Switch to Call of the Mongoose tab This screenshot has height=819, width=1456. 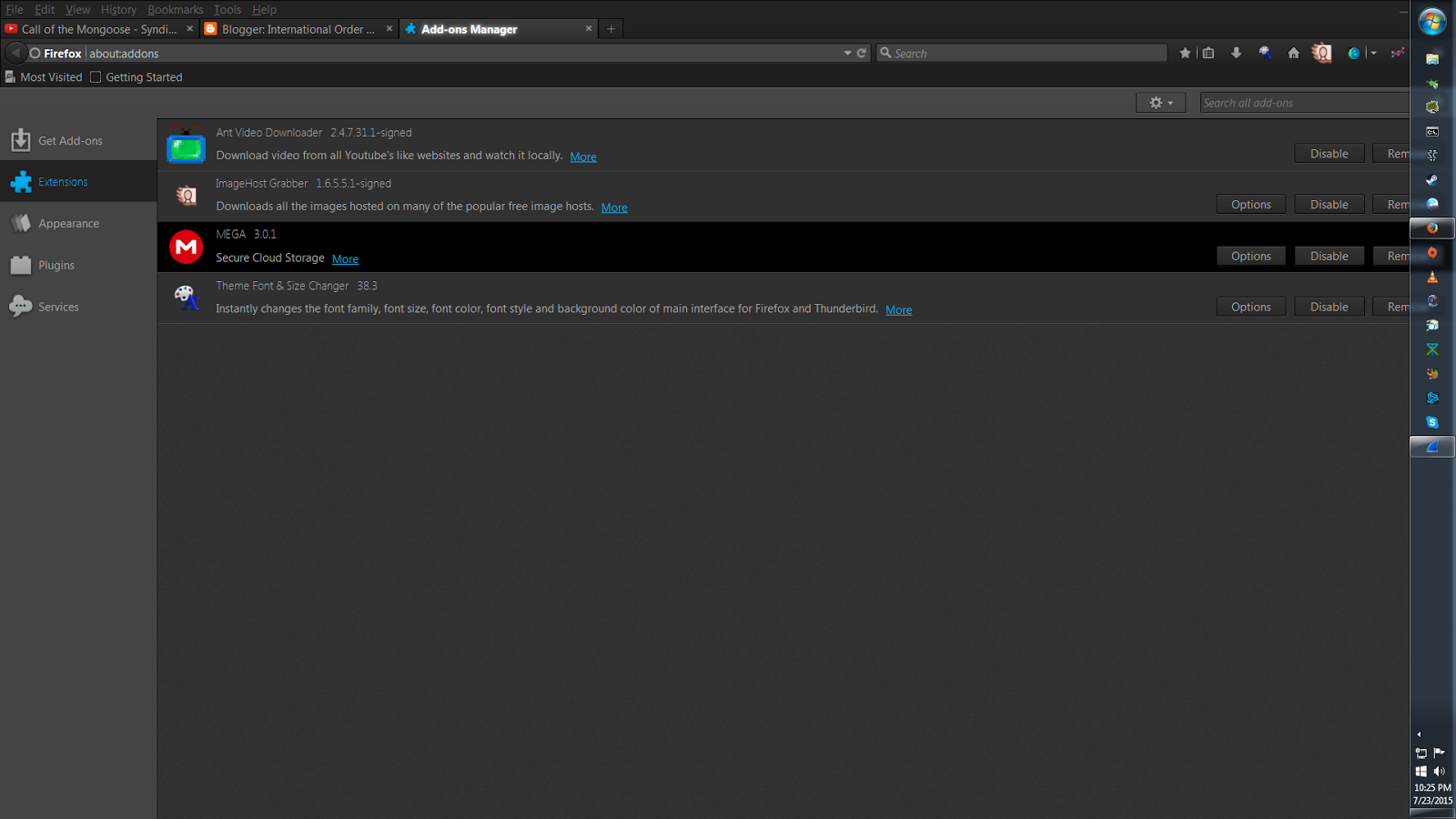pyautogui.click(x=98, y=29)
